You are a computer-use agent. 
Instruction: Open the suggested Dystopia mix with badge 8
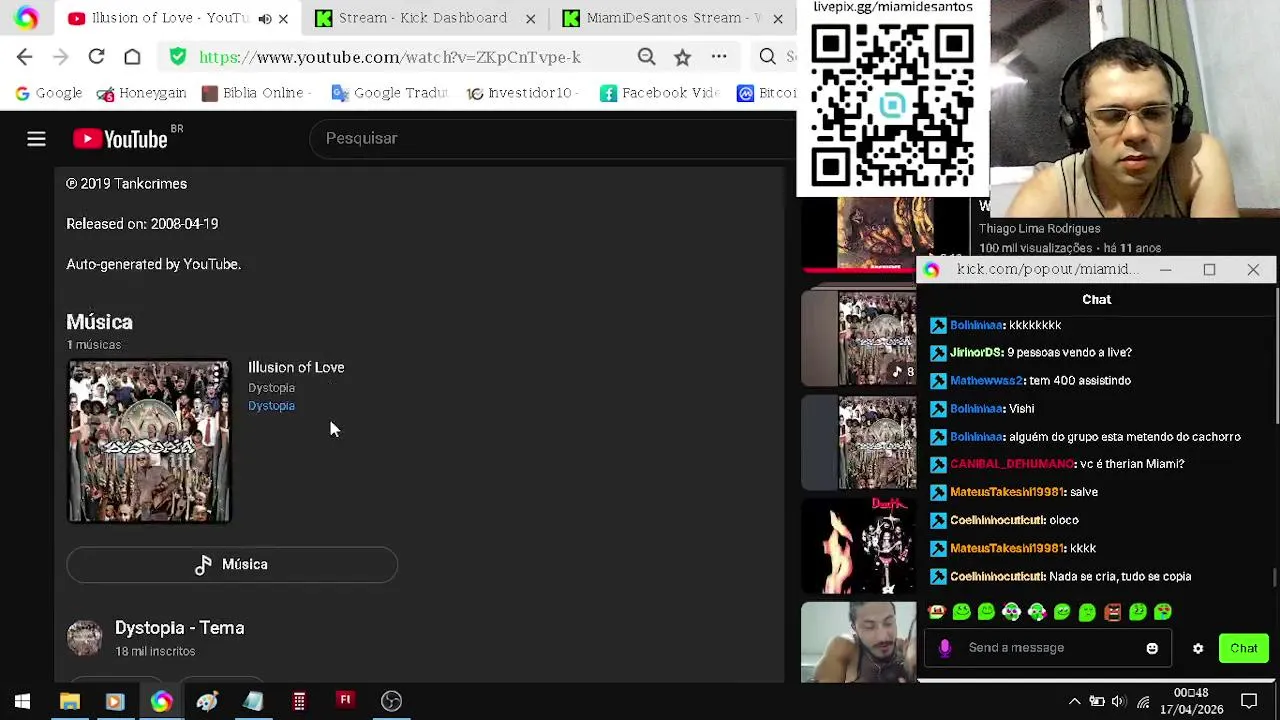tap(859, 338)
